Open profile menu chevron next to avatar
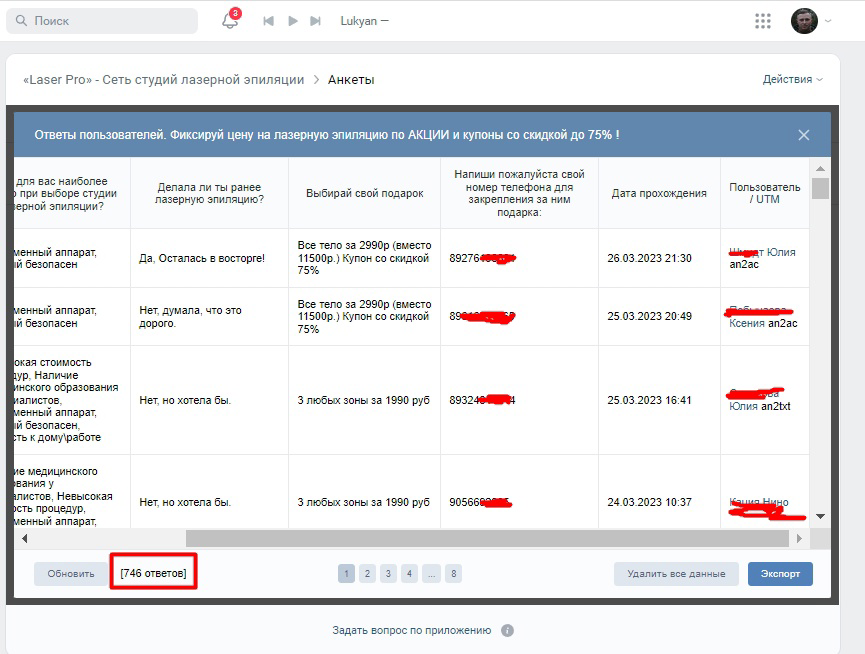 (x=827, y=21)
